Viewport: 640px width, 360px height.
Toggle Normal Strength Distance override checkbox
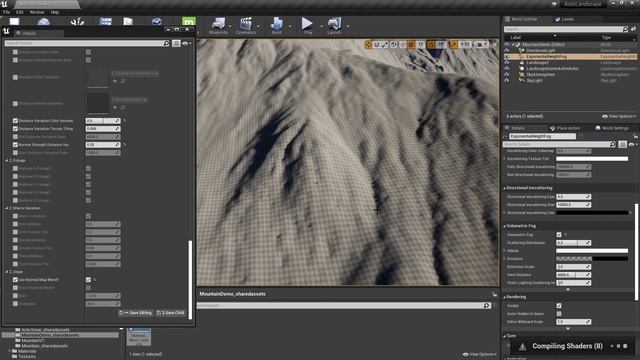click(x=15, y=145)
